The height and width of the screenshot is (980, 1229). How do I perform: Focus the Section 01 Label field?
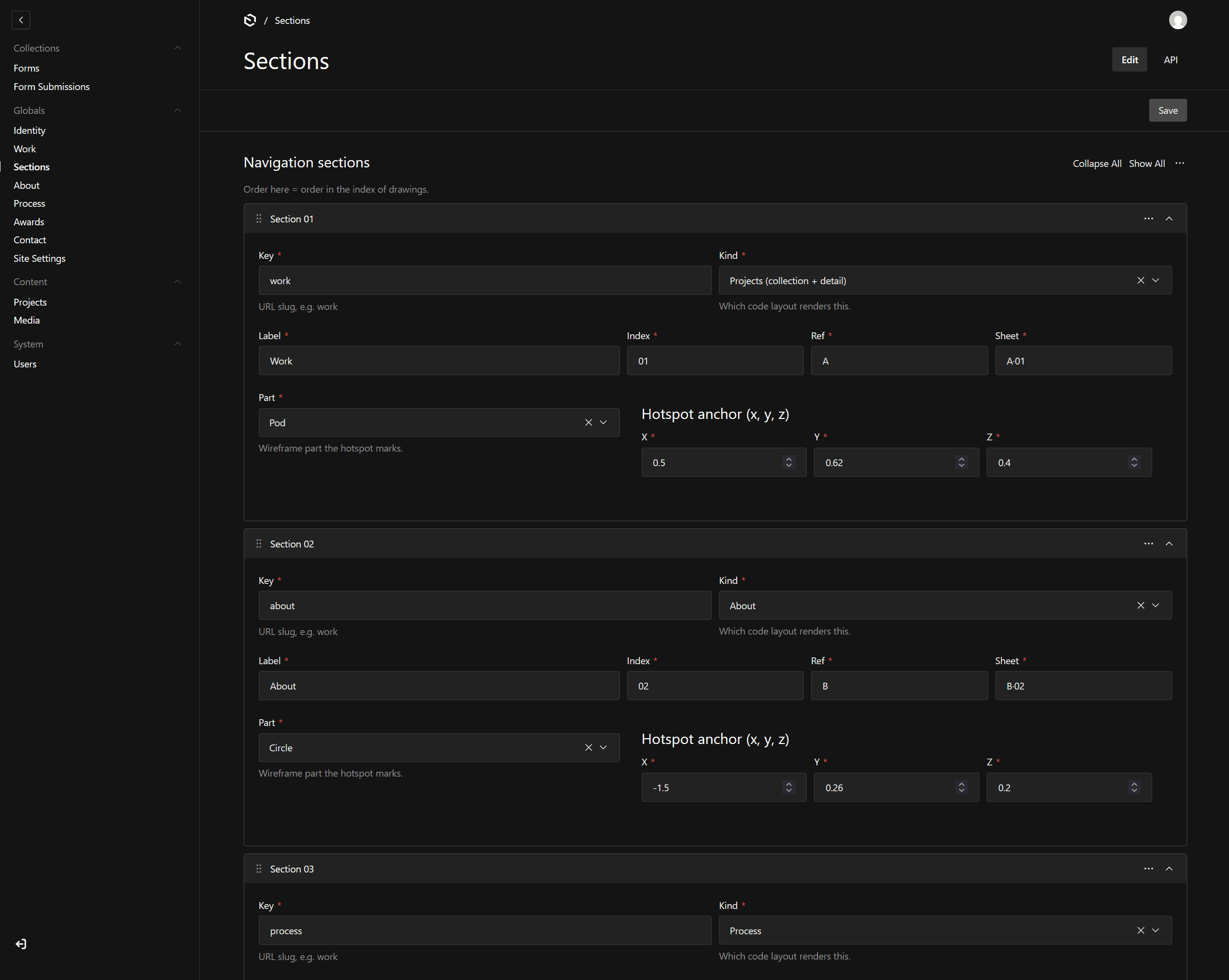click(439, 361)
